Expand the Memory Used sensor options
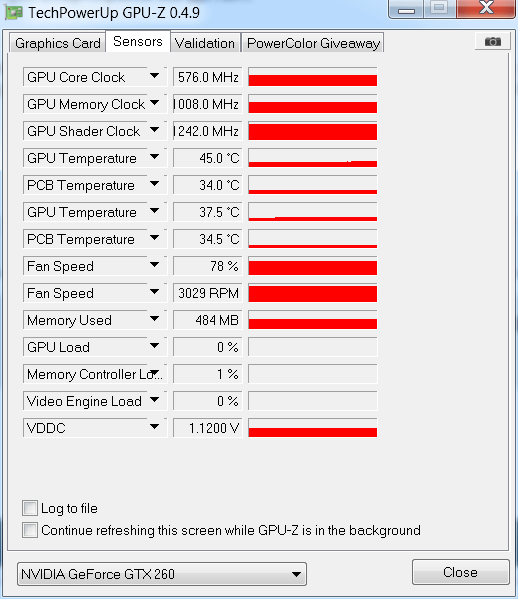This screenshot has width=518, height=599. [x=155, y=319]
